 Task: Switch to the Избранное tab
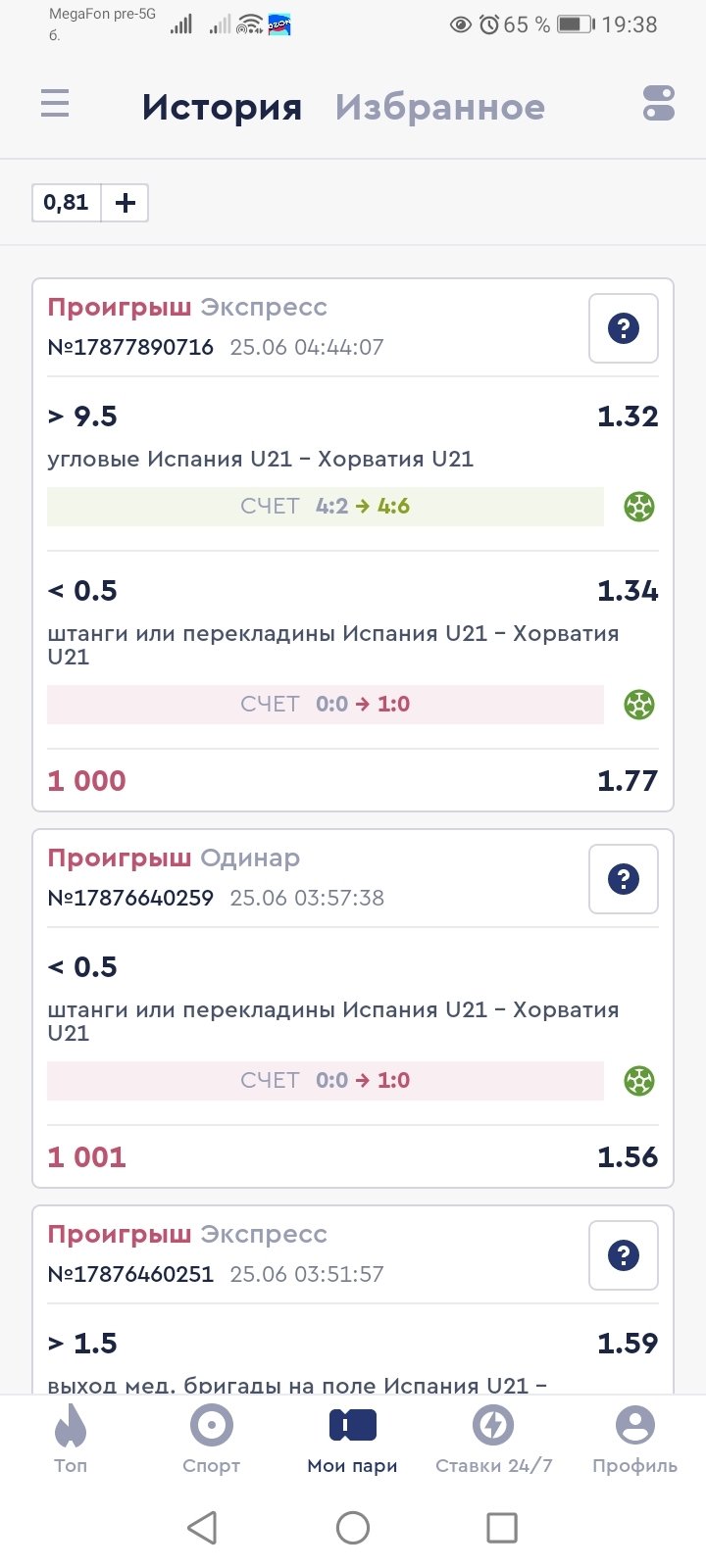click(x=439, y=107)
